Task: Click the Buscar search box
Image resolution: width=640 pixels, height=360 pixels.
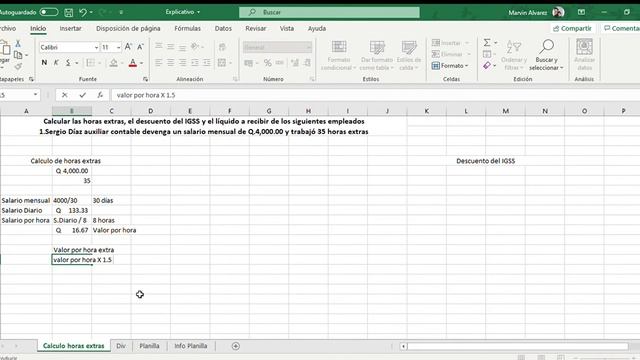Action: (x=329, y=13)
